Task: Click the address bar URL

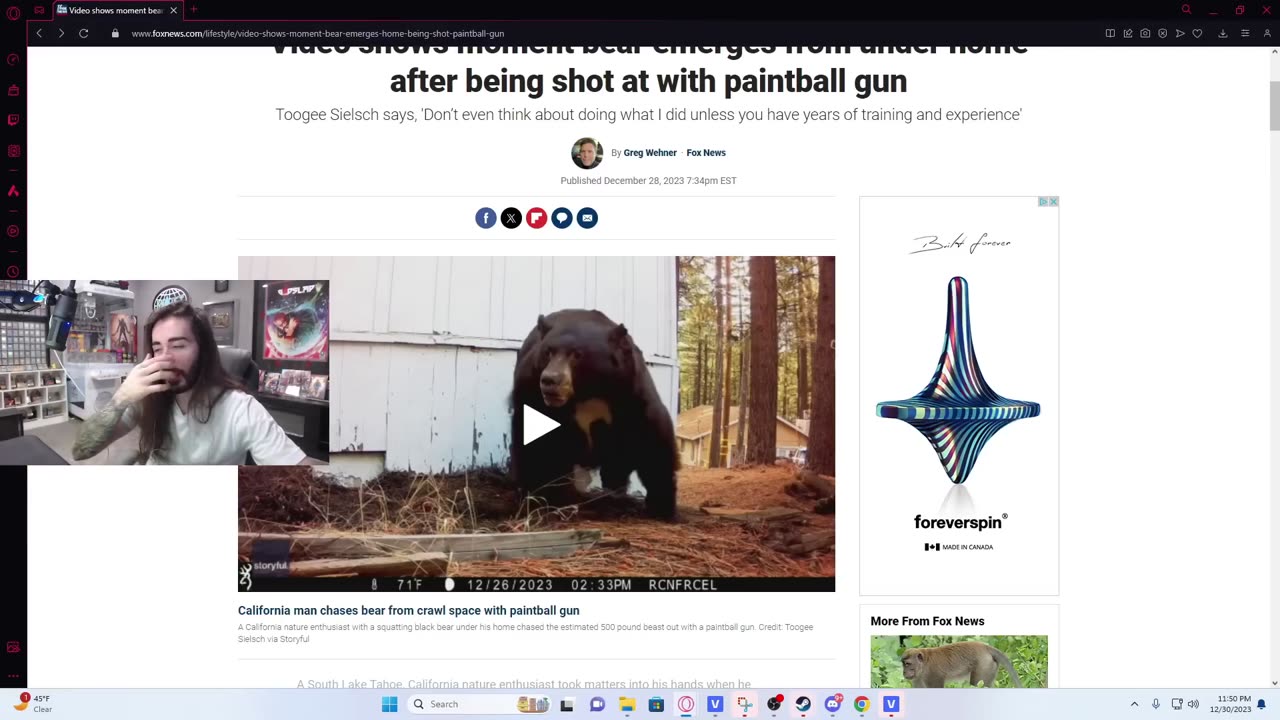Action: tap(318, 33)
